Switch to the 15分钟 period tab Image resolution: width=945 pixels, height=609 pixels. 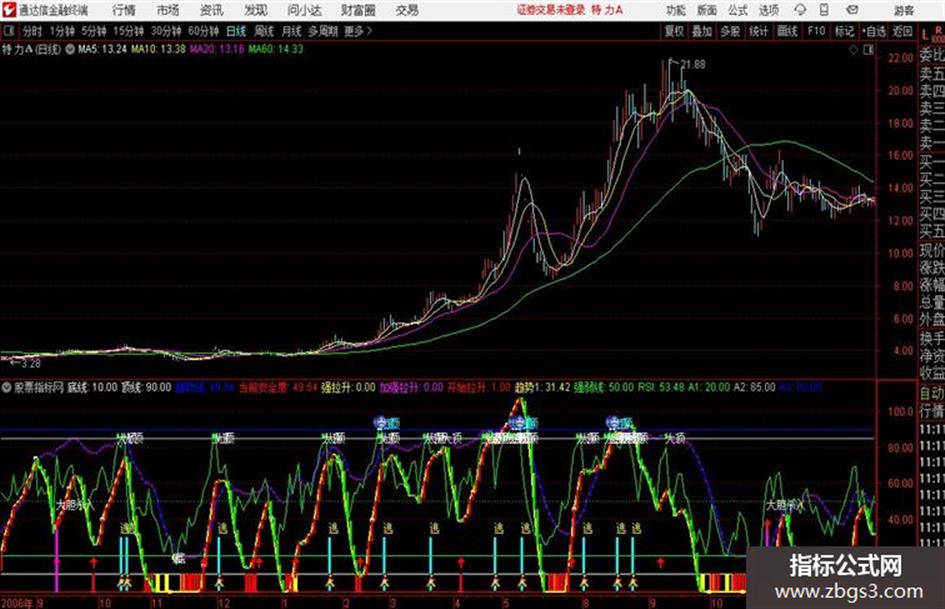[x=128, y=31]
